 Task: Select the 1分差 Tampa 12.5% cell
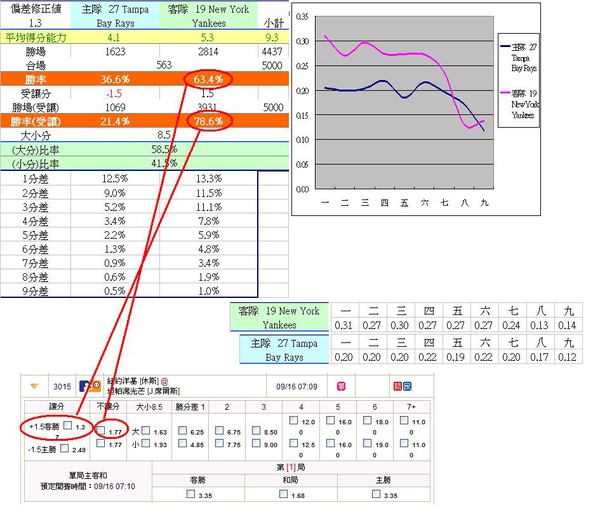pyautogui.click(x=115, y=179)
